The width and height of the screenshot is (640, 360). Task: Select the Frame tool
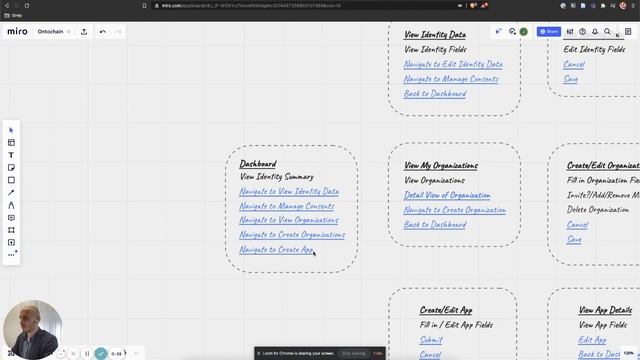[11, 230]
